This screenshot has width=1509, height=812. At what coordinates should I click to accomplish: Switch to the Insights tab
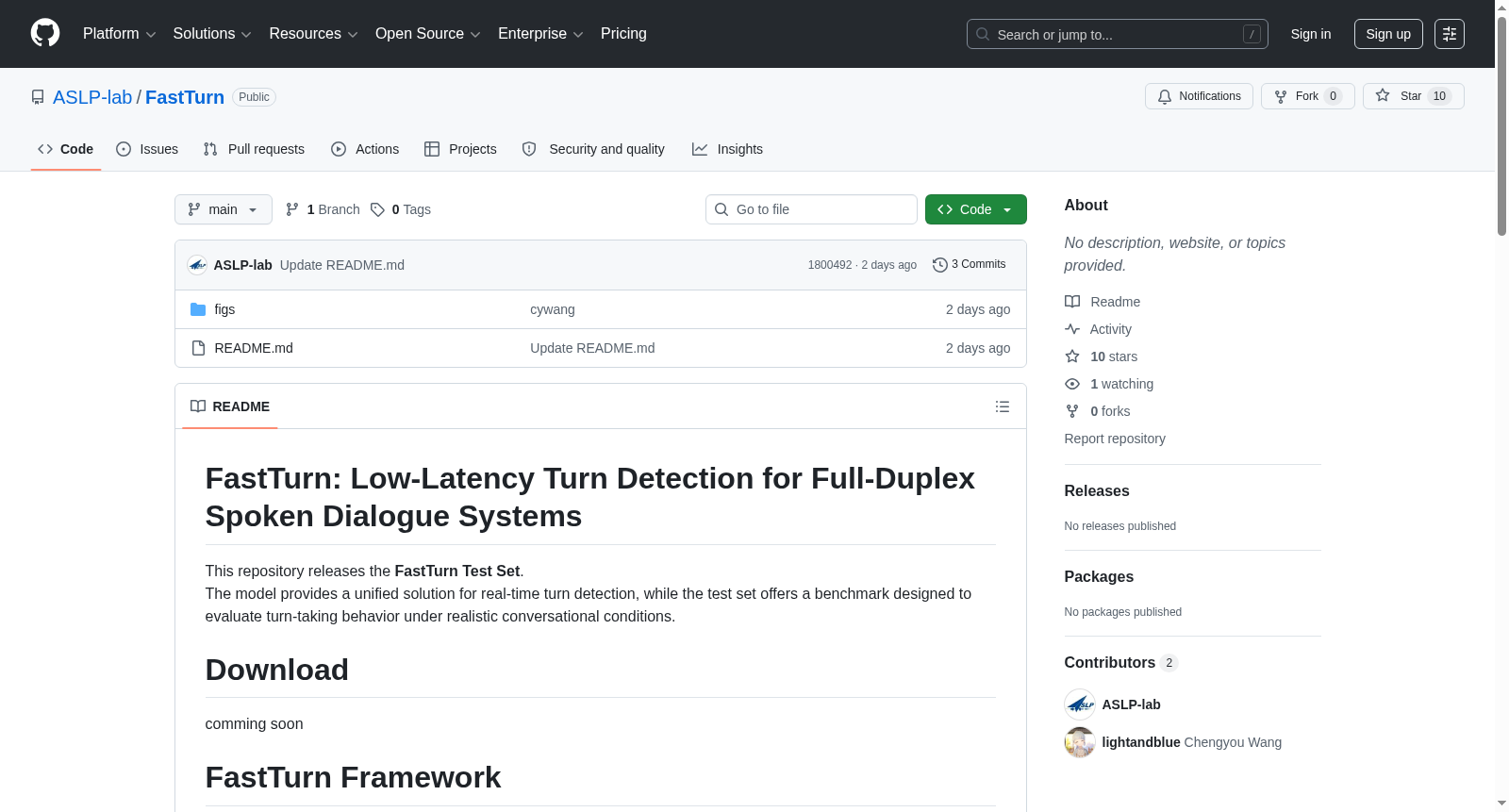727,149
